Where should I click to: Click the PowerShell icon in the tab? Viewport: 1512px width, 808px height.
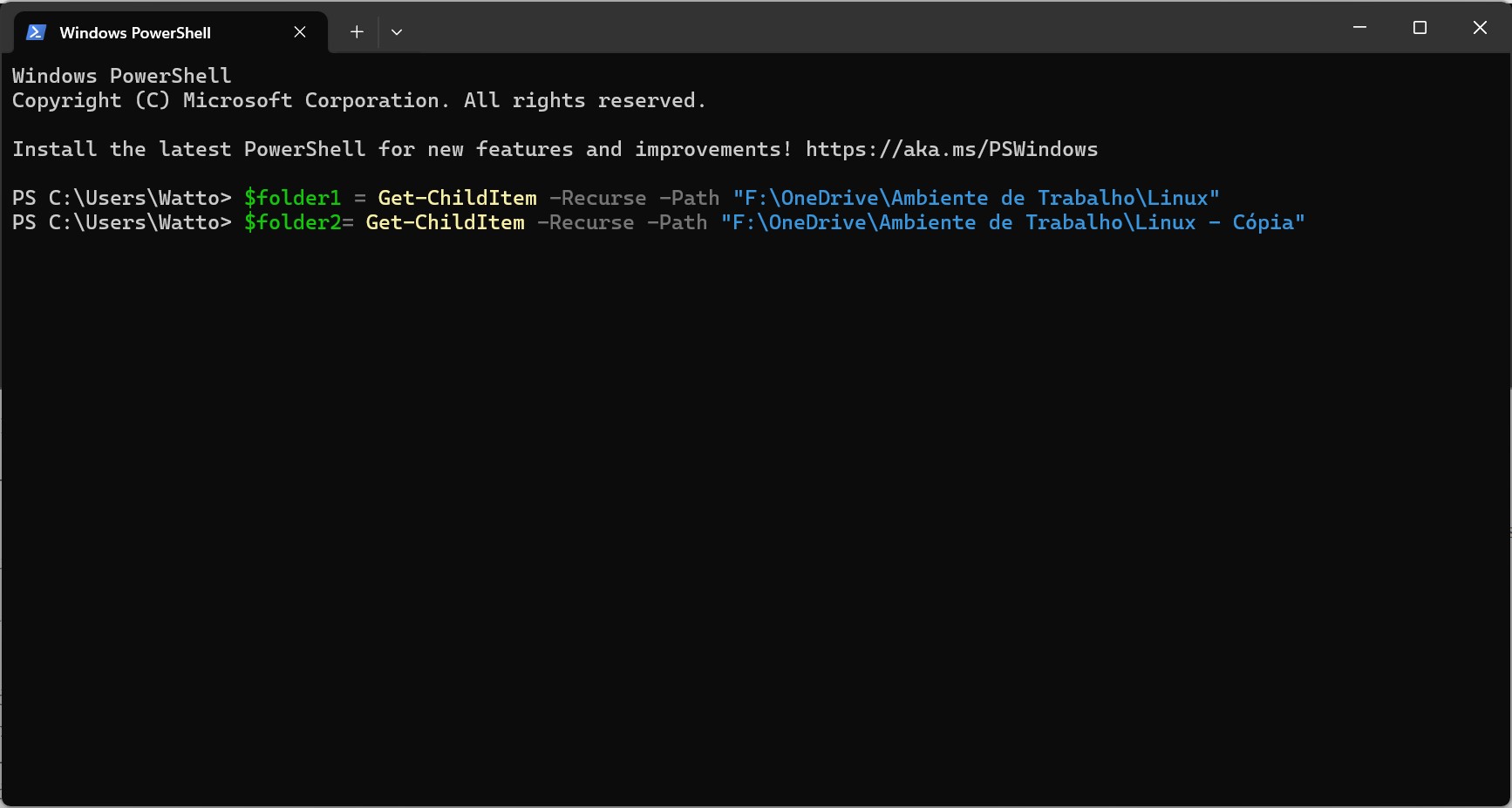[x=36, y=32]
